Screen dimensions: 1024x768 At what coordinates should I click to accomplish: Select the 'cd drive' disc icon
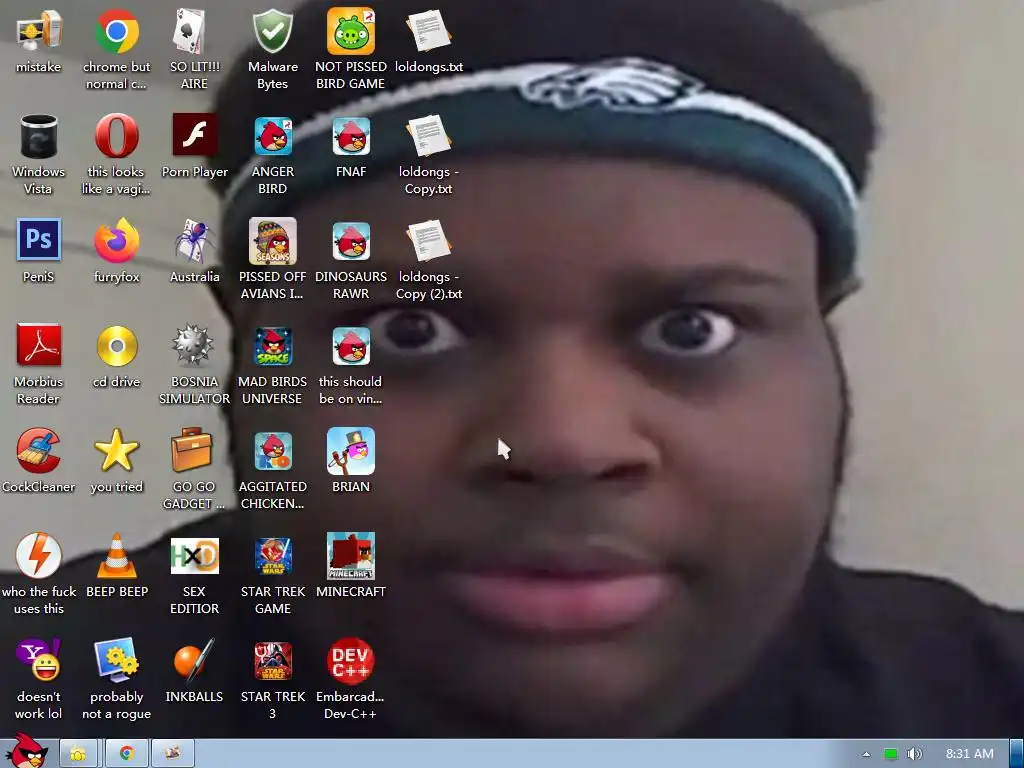pos(116,345)
